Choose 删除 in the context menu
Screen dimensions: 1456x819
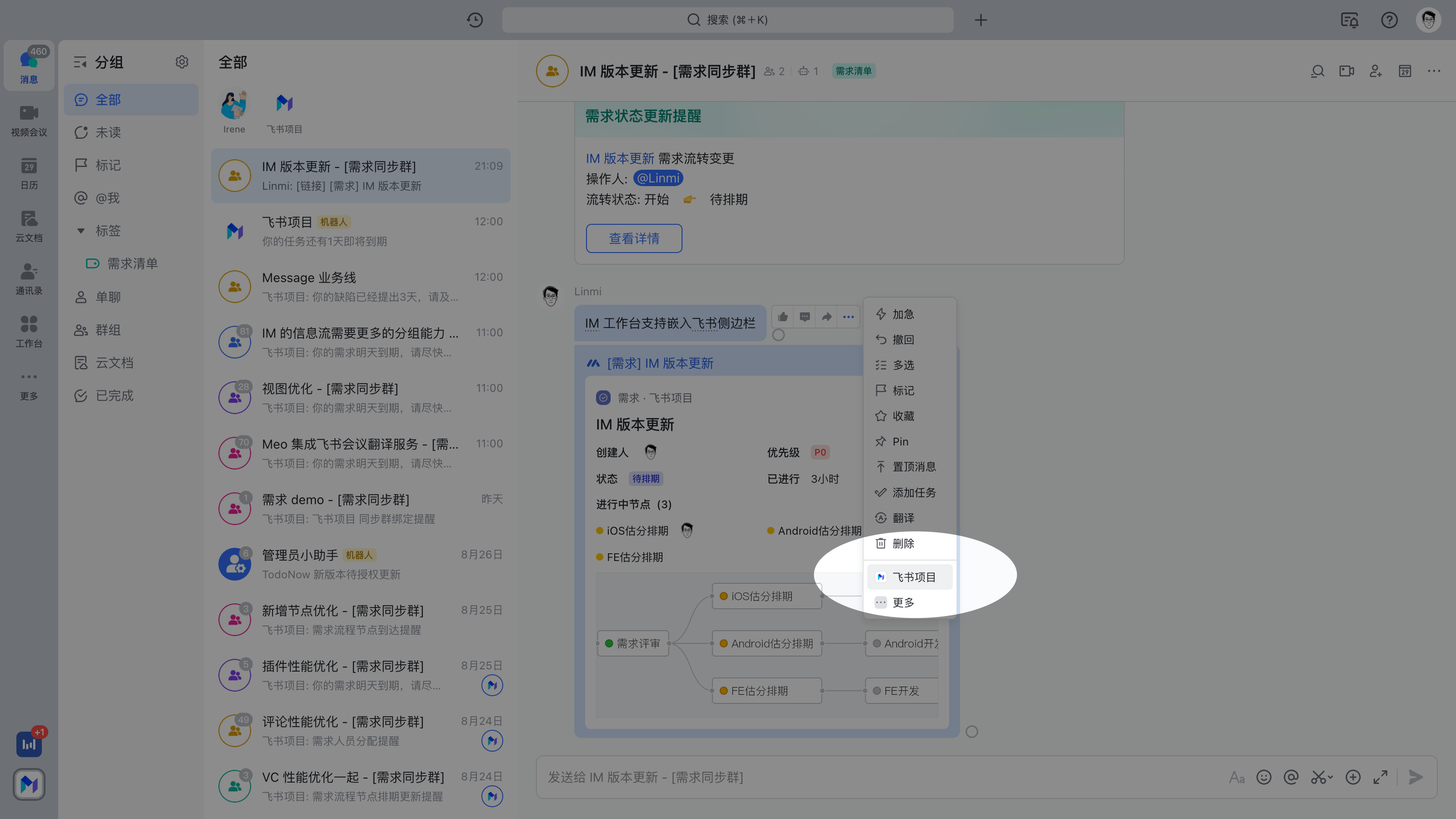tap(910, 543)
